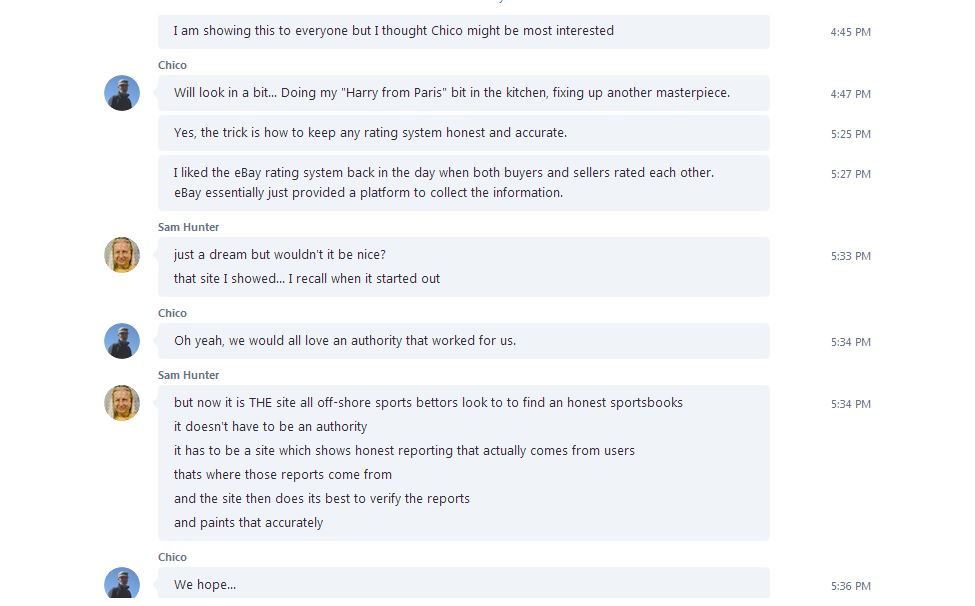Click the Chico name above "Will look in a bit"
Viewport: 975px width, 606px height.
(x=172, y=65)
